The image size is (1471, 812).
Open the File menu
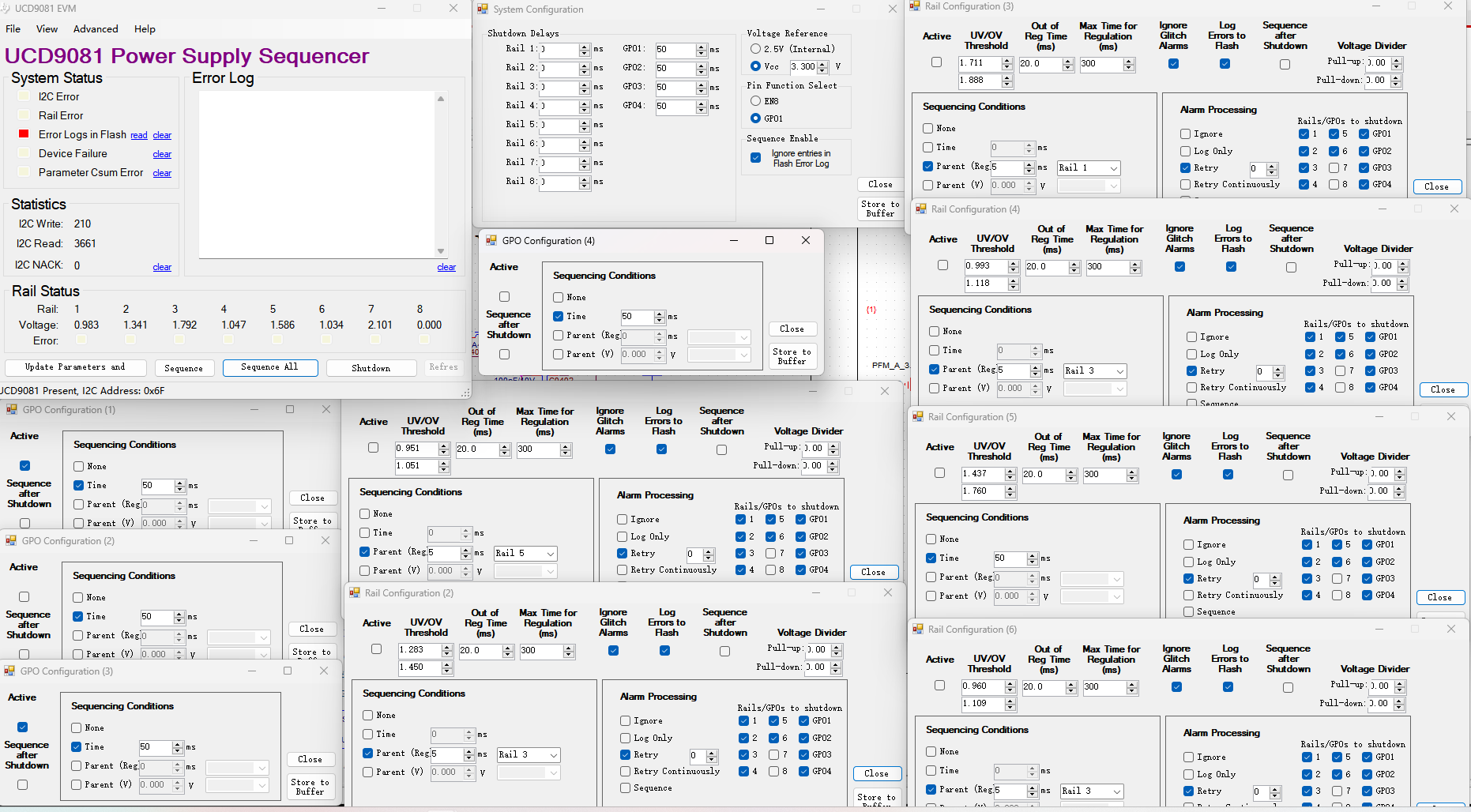click(13, 29)
